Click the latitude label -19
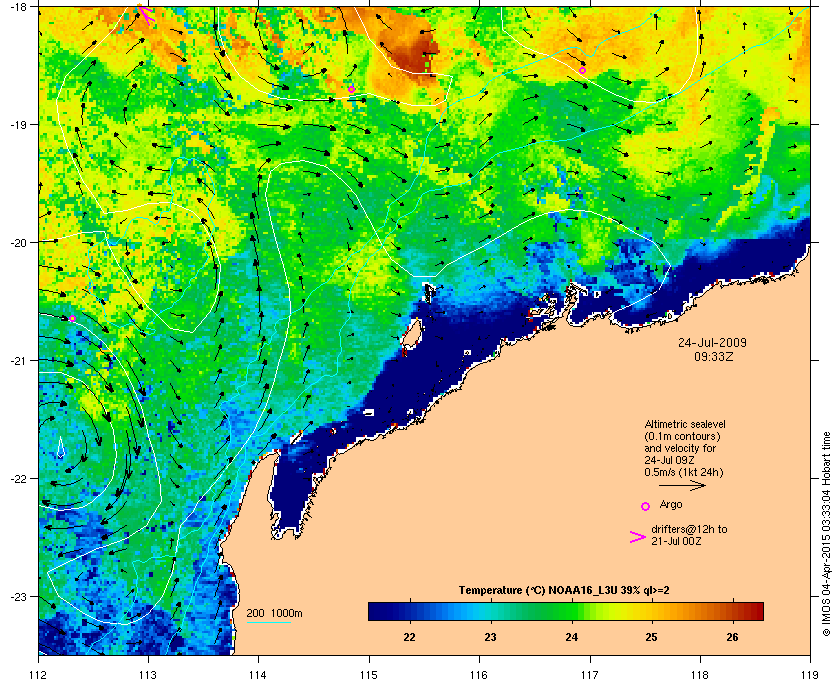 [18, 124]
